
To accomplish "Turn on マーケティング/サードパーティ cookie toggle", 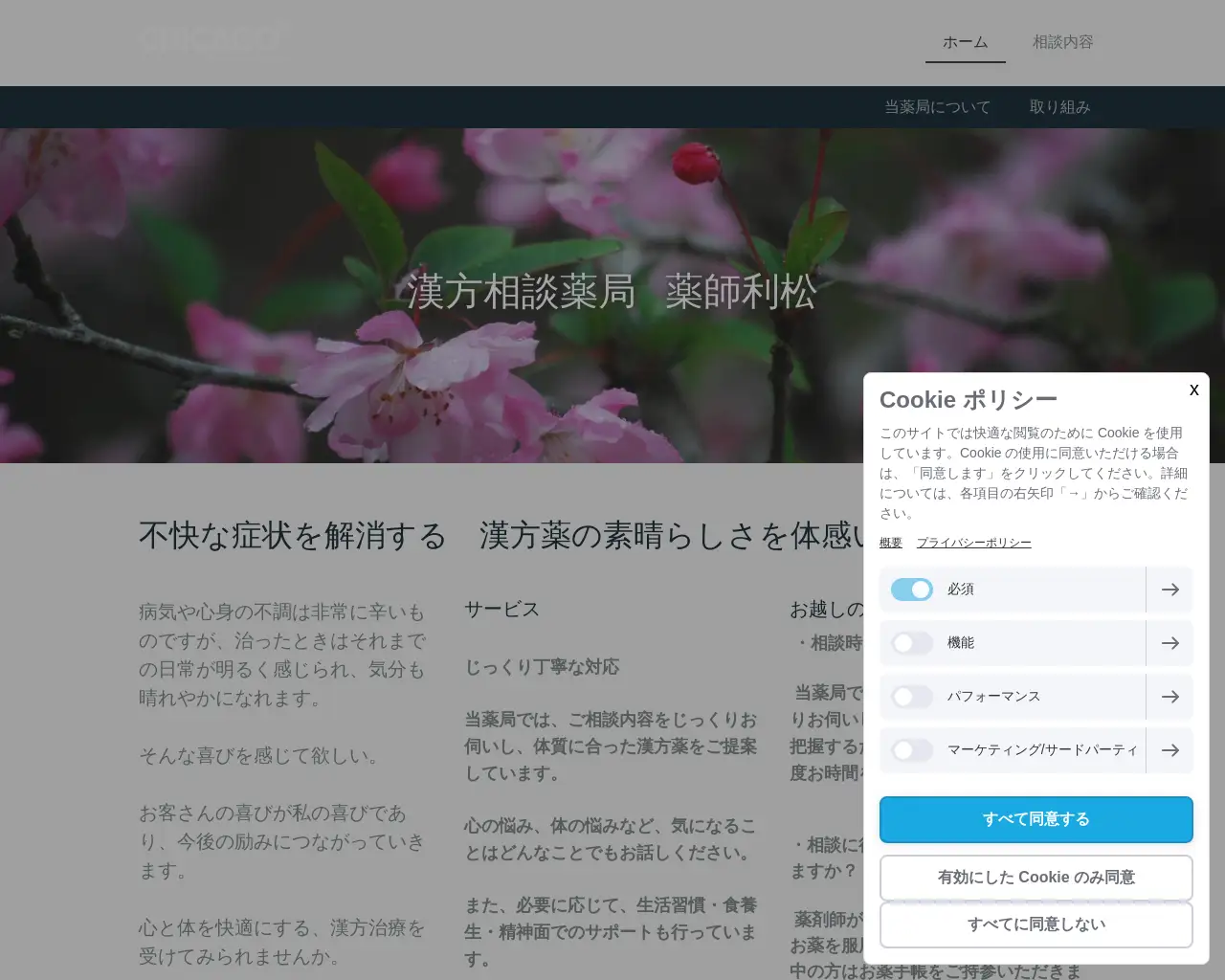I will pos(911,750).
